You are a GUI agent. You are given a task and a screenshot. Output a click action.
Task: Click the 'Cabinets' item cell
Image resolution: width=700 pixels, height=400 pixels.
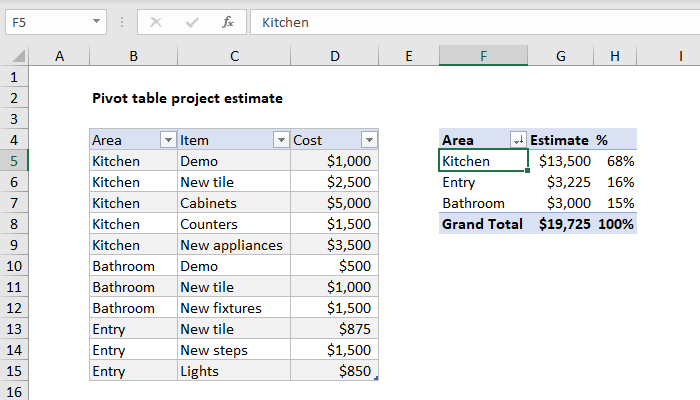[x=234, y=203]
